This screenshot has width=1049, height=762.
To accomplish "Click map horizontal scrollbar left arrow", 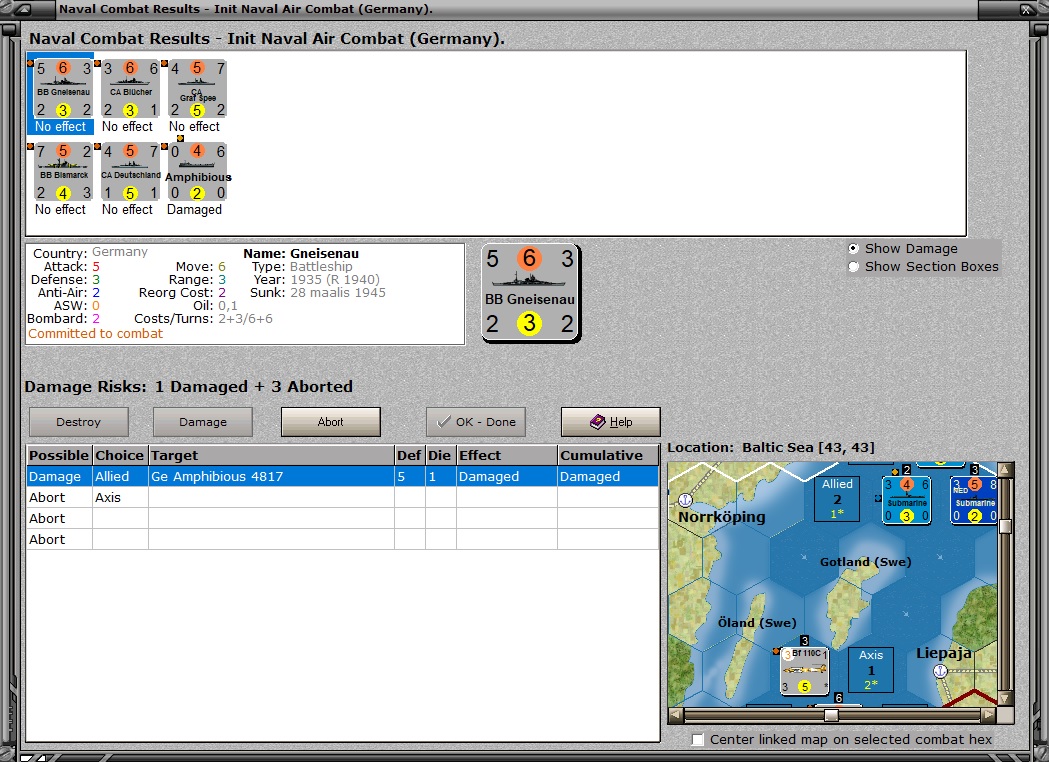I will [x=676, y=715].
